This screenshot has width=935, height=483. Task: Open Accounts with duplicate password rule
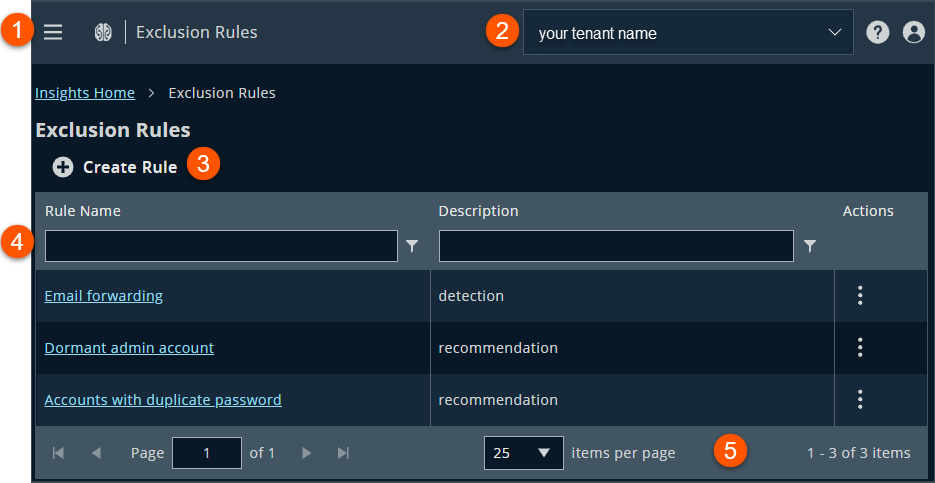tap(163, 400)
